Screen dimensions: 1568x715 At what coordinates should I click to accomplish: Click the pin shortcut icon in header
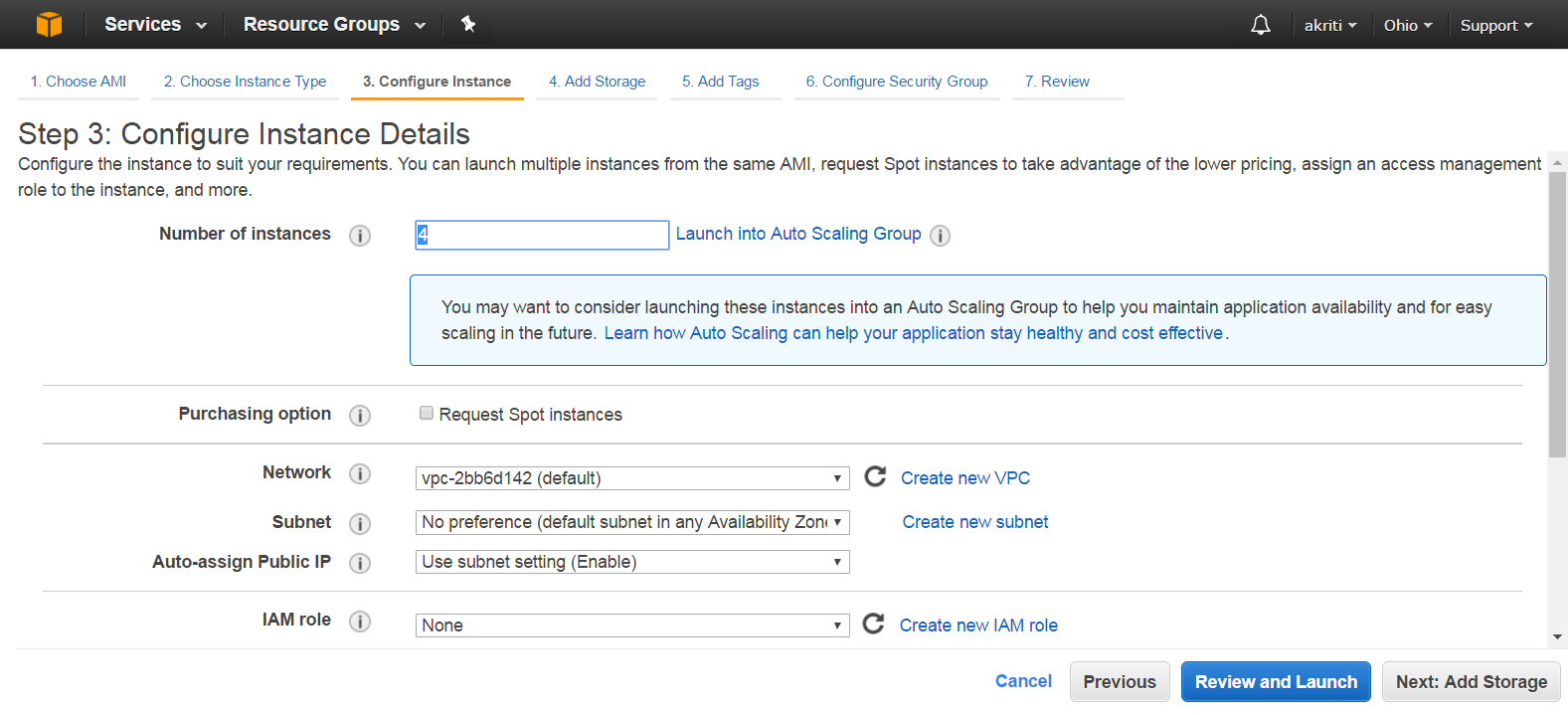click(468, 24)
